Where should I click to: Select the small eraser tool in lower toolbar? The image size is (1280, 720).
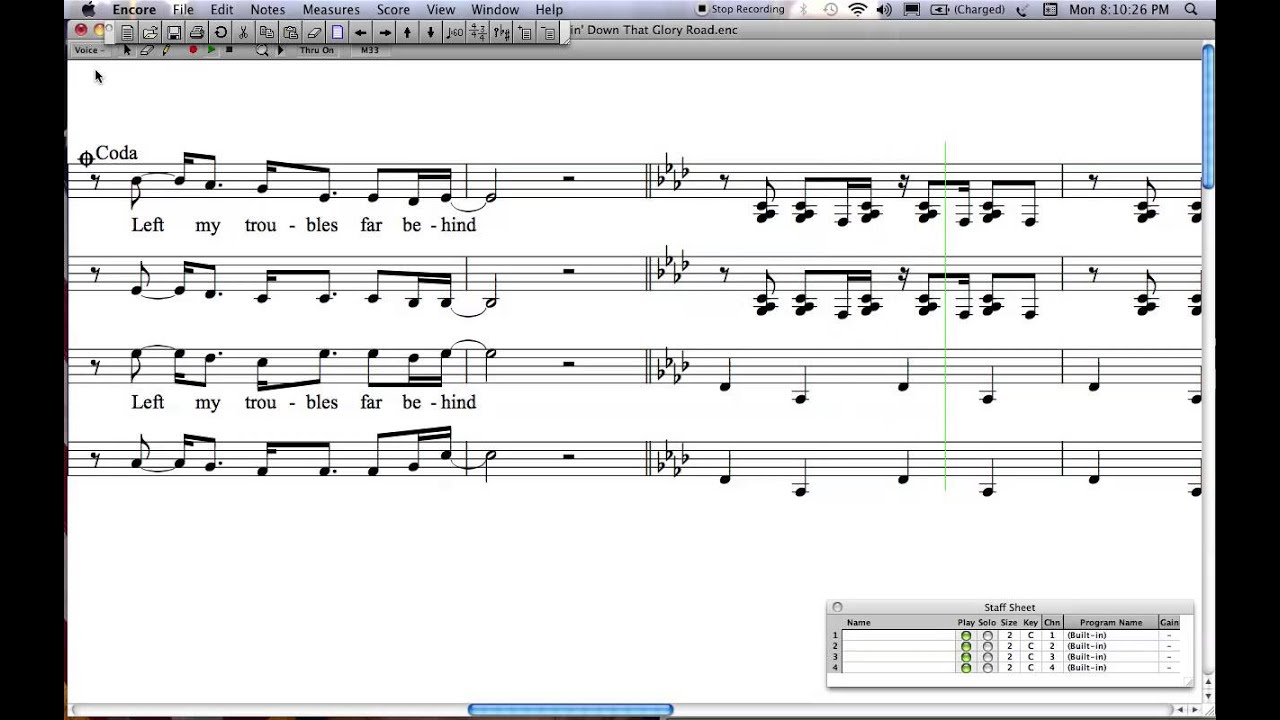click(x=146, y=50)
